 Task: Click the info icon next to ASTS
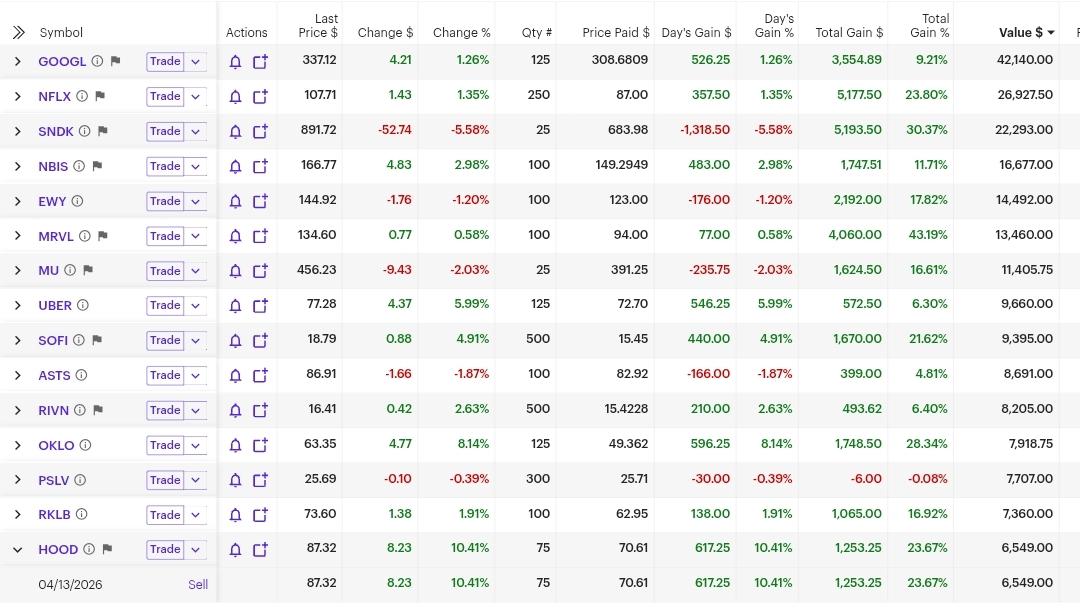click(82, 376)
